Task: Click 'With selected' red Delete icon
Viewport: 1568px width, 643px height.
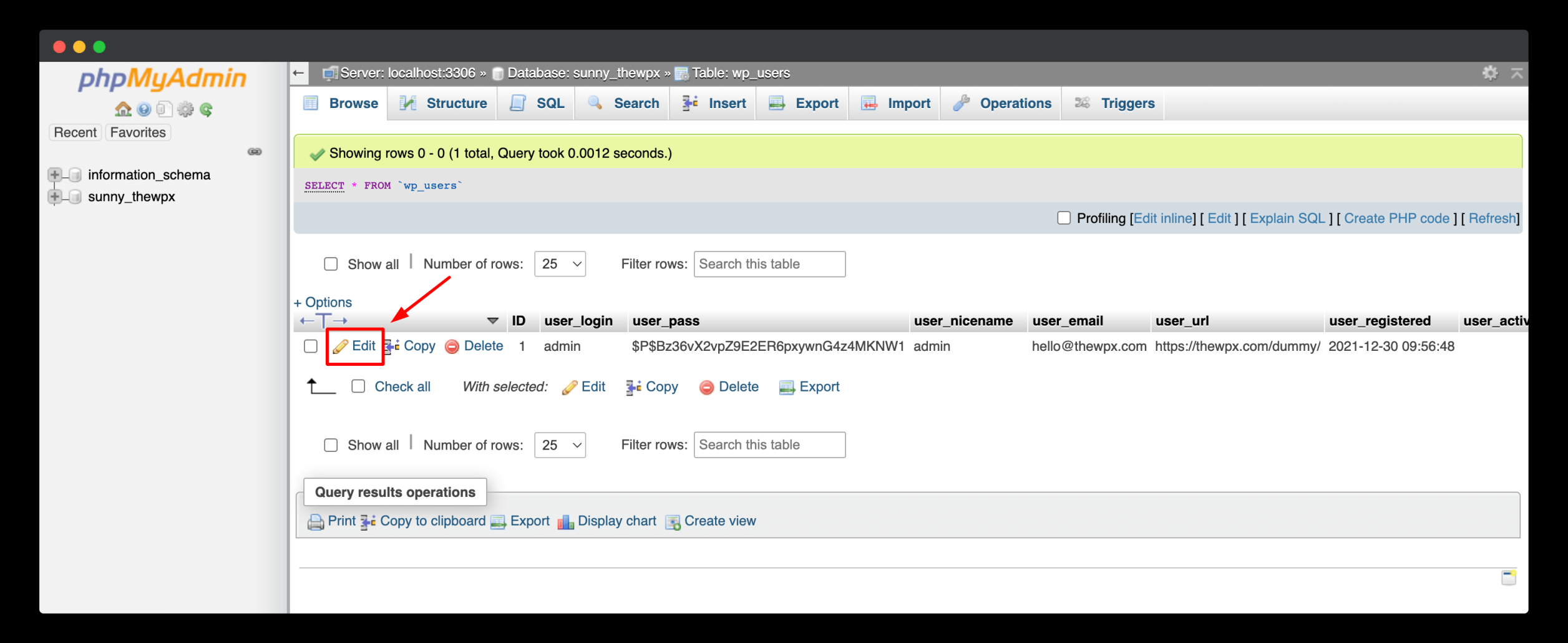Action: coord(706,388)
